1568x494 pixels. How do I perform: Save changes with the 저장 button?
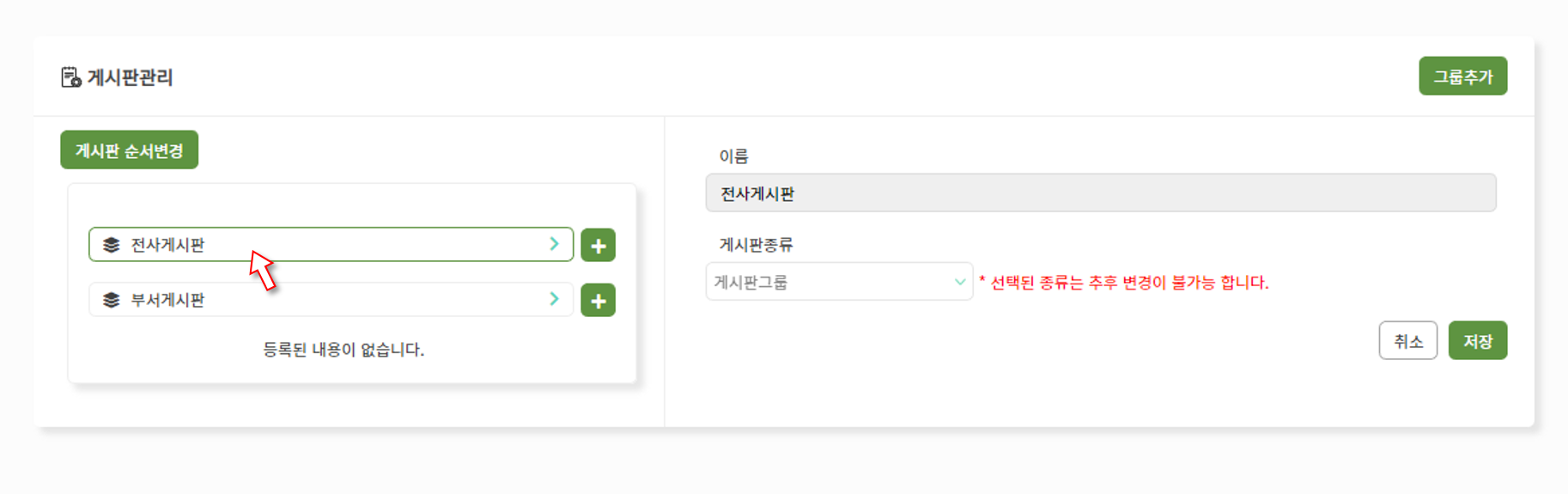point(1477,341)
